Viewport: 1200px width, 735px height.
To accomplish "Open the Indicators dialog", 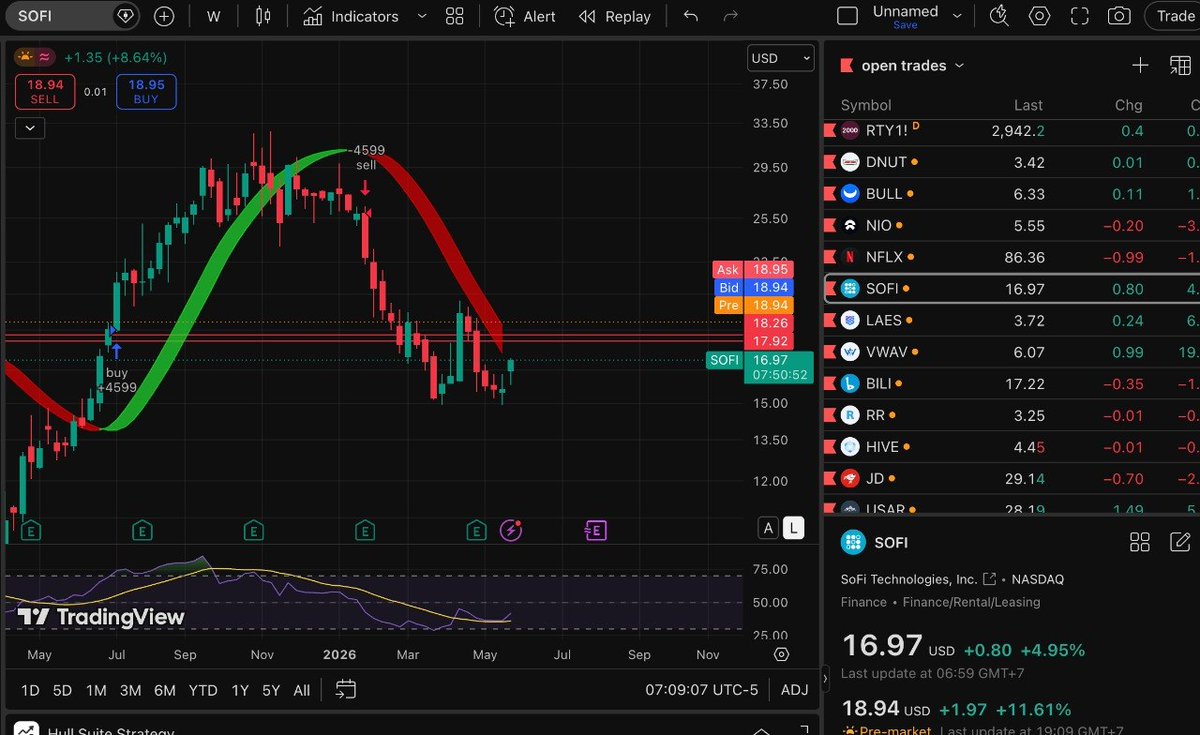I will click(351, 16).
